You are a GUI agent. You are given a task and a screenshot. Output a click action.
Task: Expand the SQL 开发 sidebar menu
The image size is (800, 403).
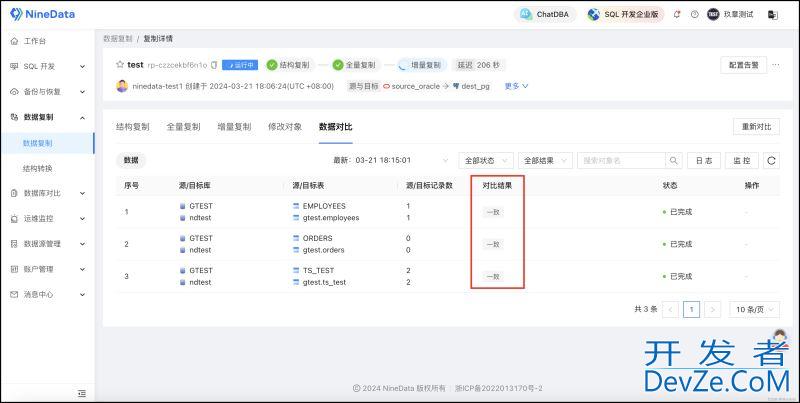pos(48,66)
